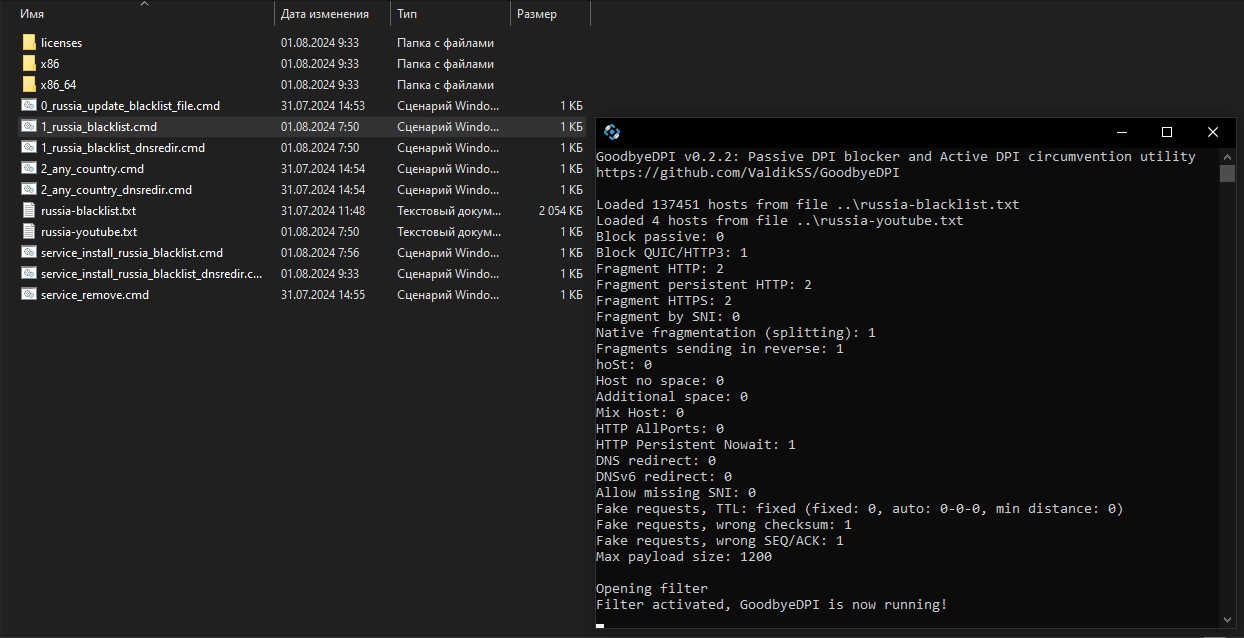
Task: Select the 2_any_country_dnsredir.cmd file name
Action: point(116,190)
